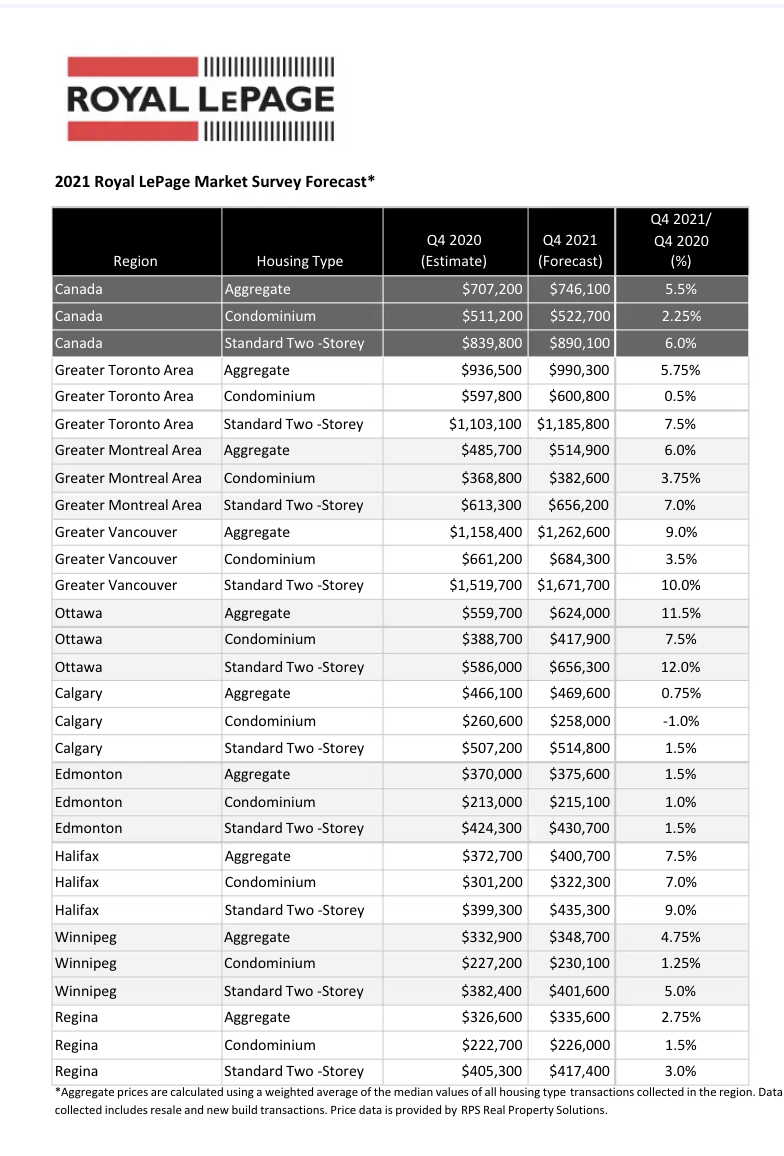Click the Regina Condominium $226,000 cell
The width and height of the screenshot is (784, 1156).
coord(572,1045)
